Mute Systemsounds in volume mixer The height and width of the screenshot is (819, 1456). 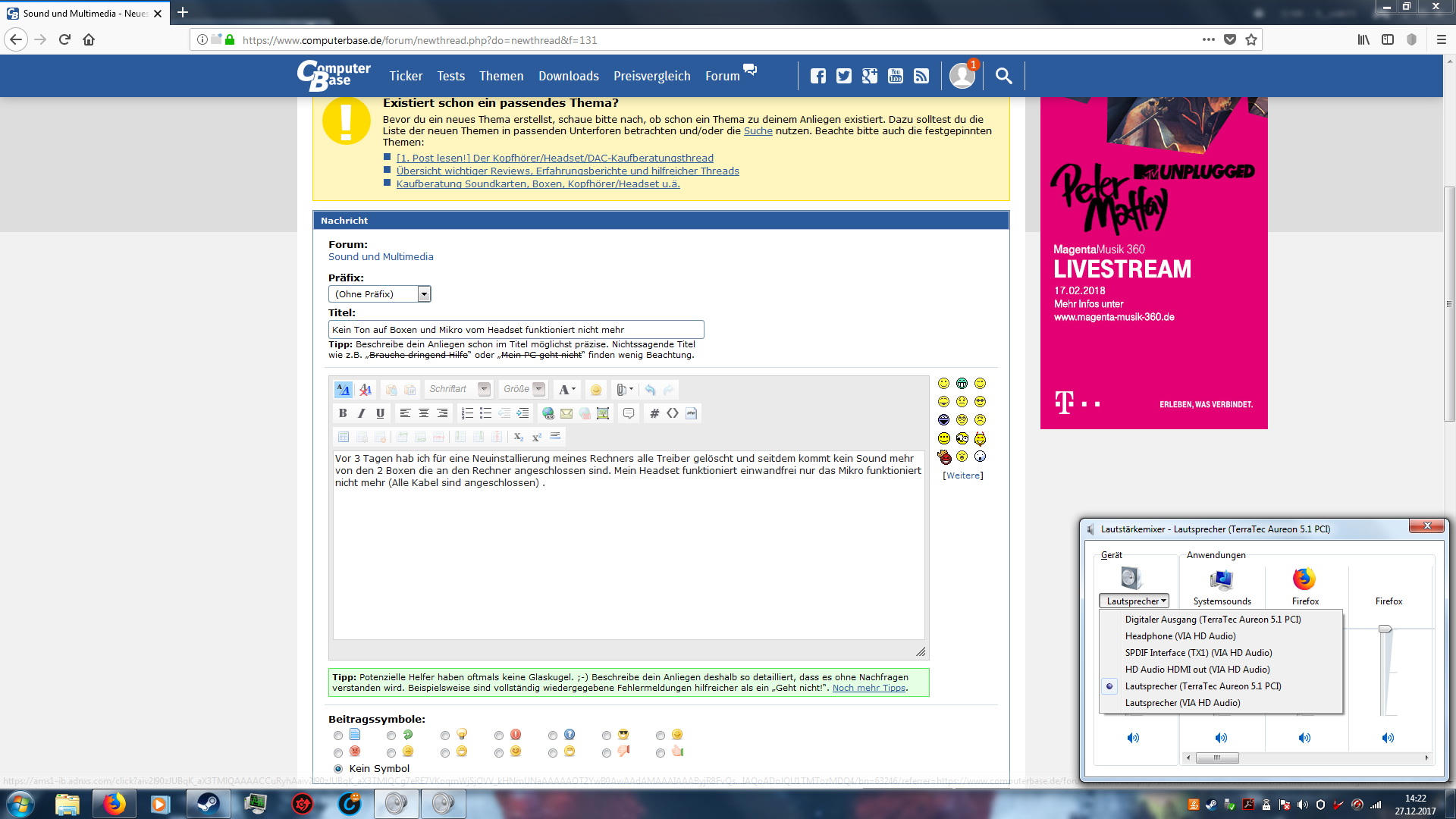[x=1221, y=737]
